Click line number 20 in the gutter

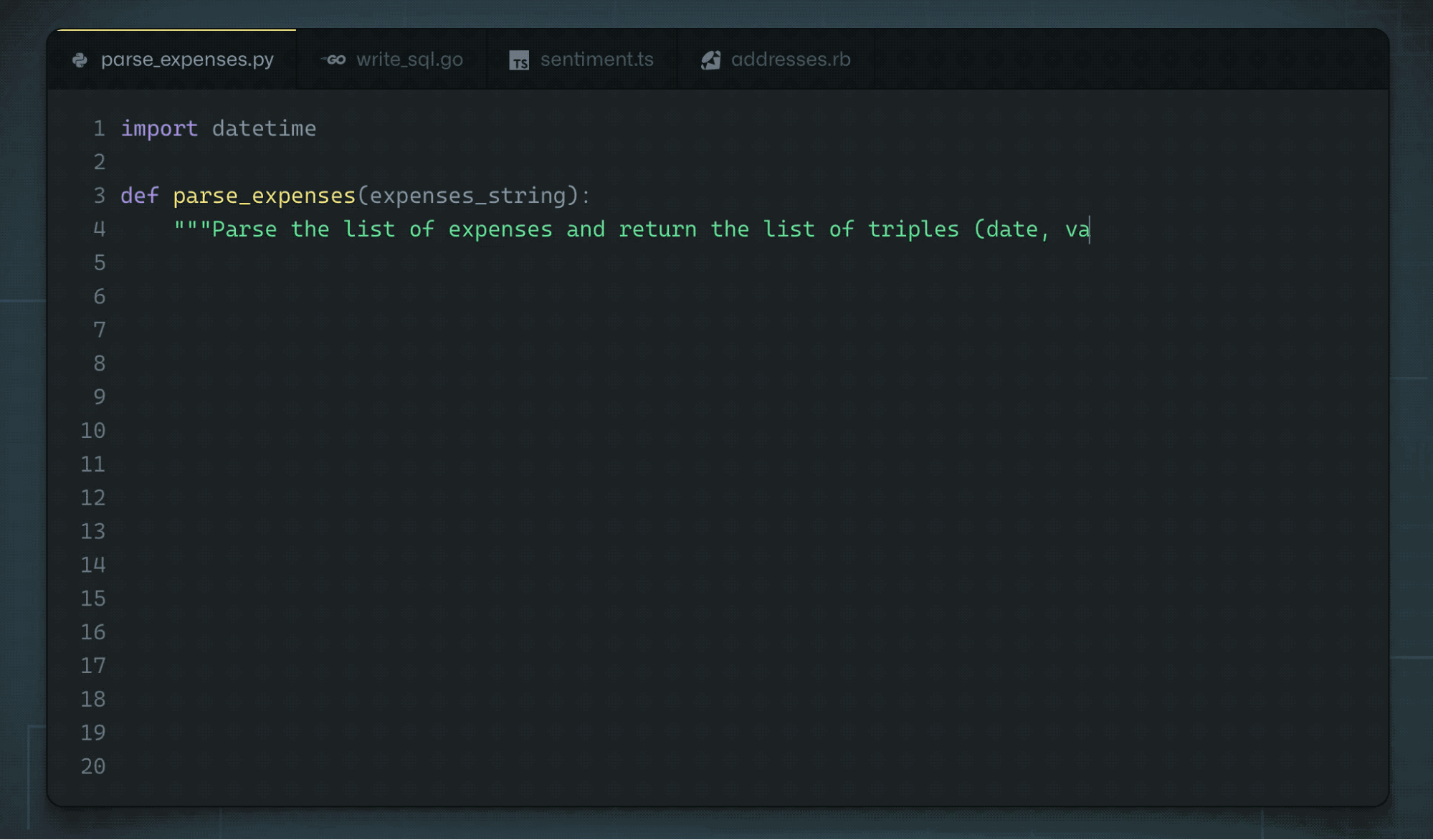[92, 766]
